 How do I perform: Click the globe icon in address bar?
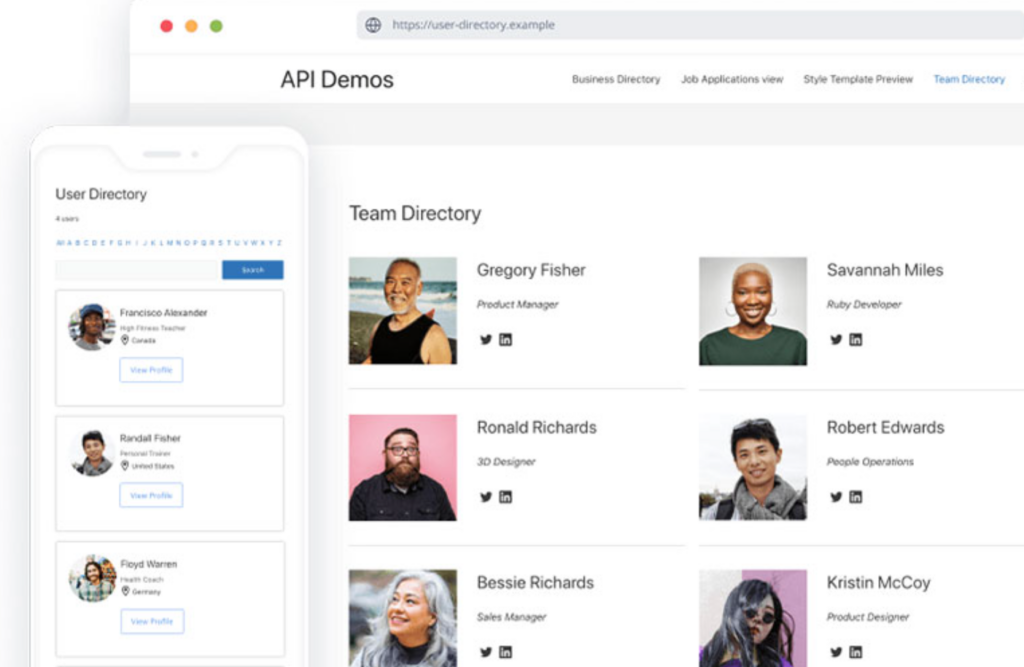373,25
